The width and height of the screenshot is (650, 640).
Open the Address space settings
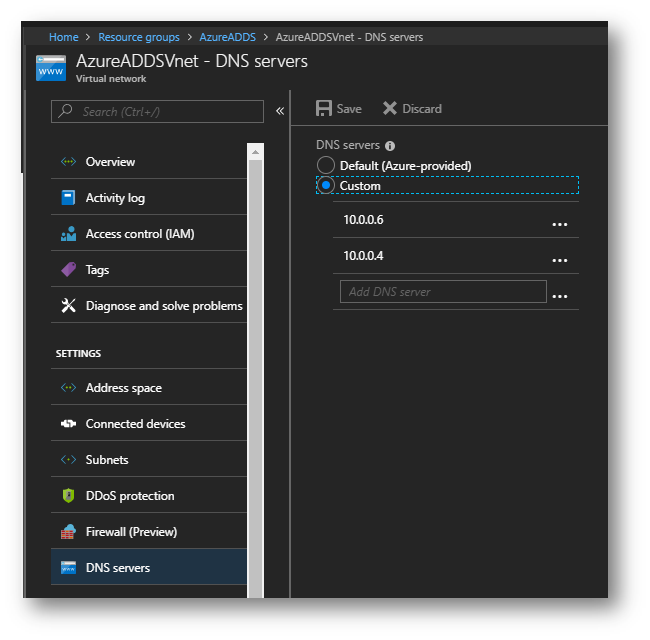tap(149, 388)
